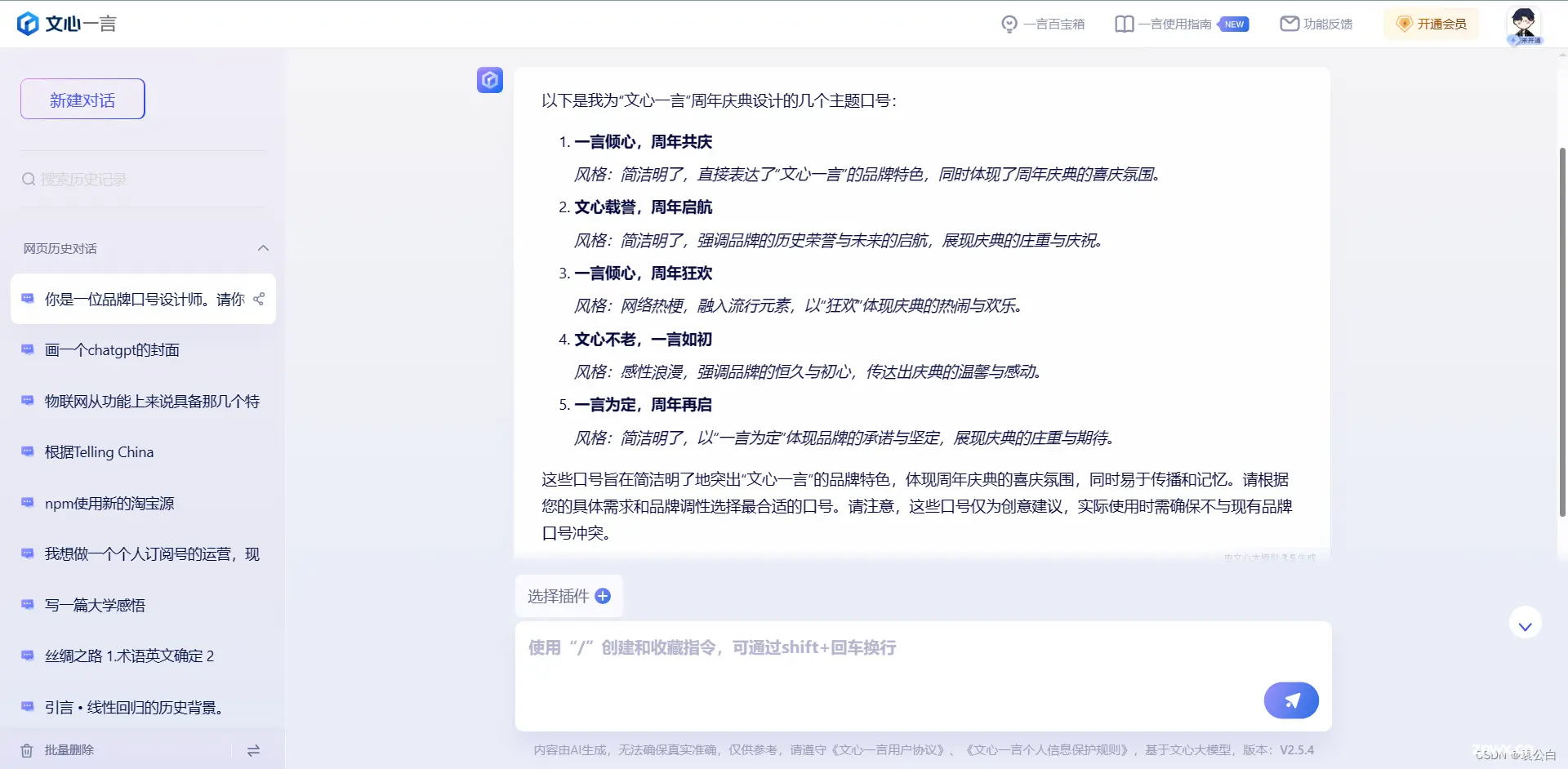Click the 文心一言 logo icon
This screenshot has height=769, width=1568.
point(27,24)
